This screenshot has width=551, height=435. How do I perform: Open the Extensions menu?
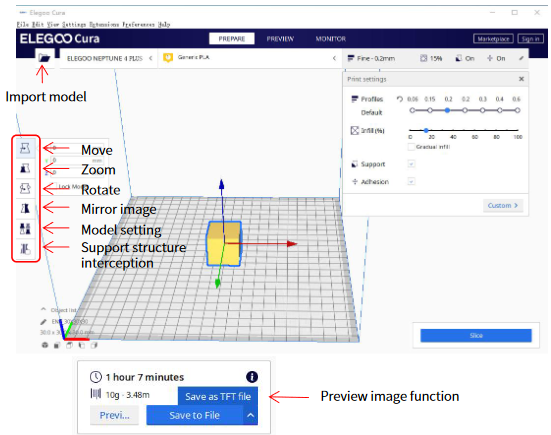coord(104,24)
